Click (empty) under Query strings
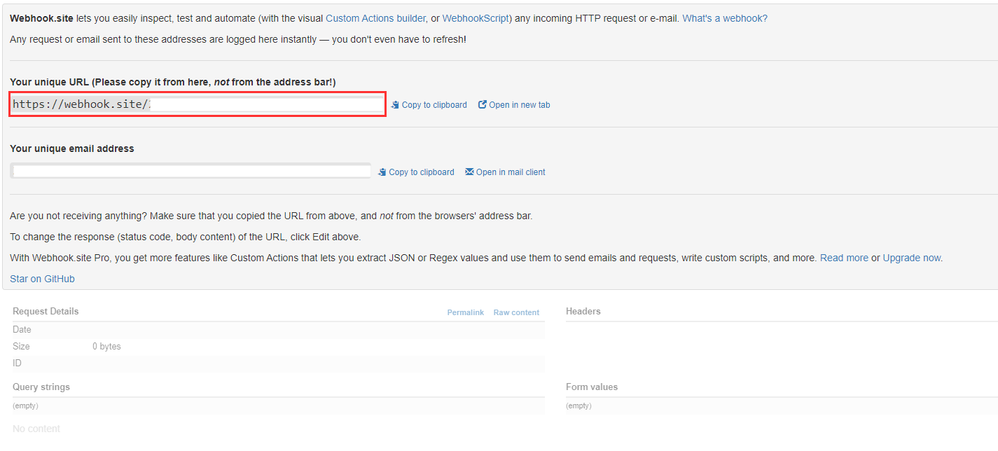Image resolution: width=998 pixels, height=451 pixels. (25, 406)
